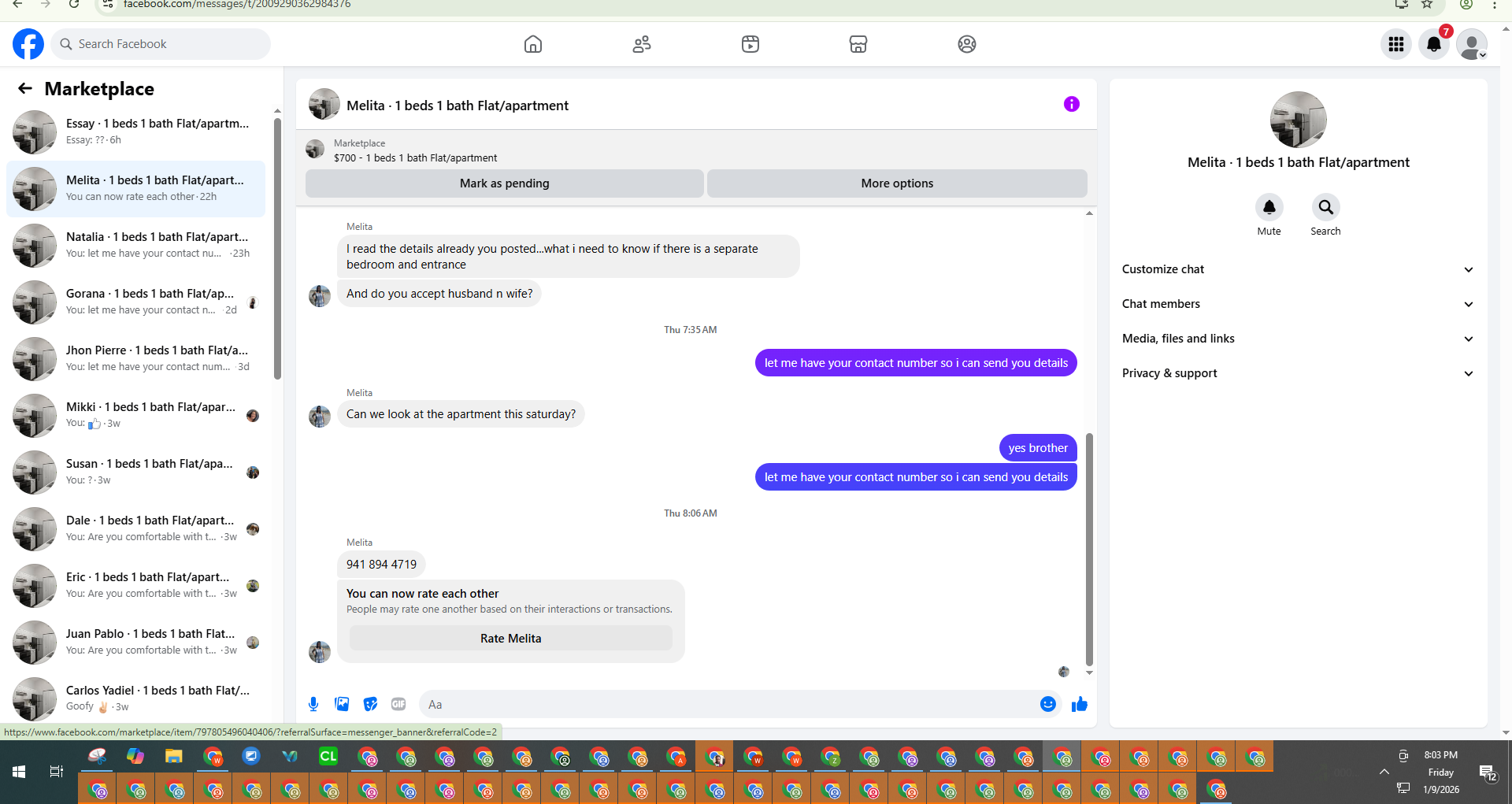
Task: Send a voice clip microphone icon
Action: click(x=313, y=704)
